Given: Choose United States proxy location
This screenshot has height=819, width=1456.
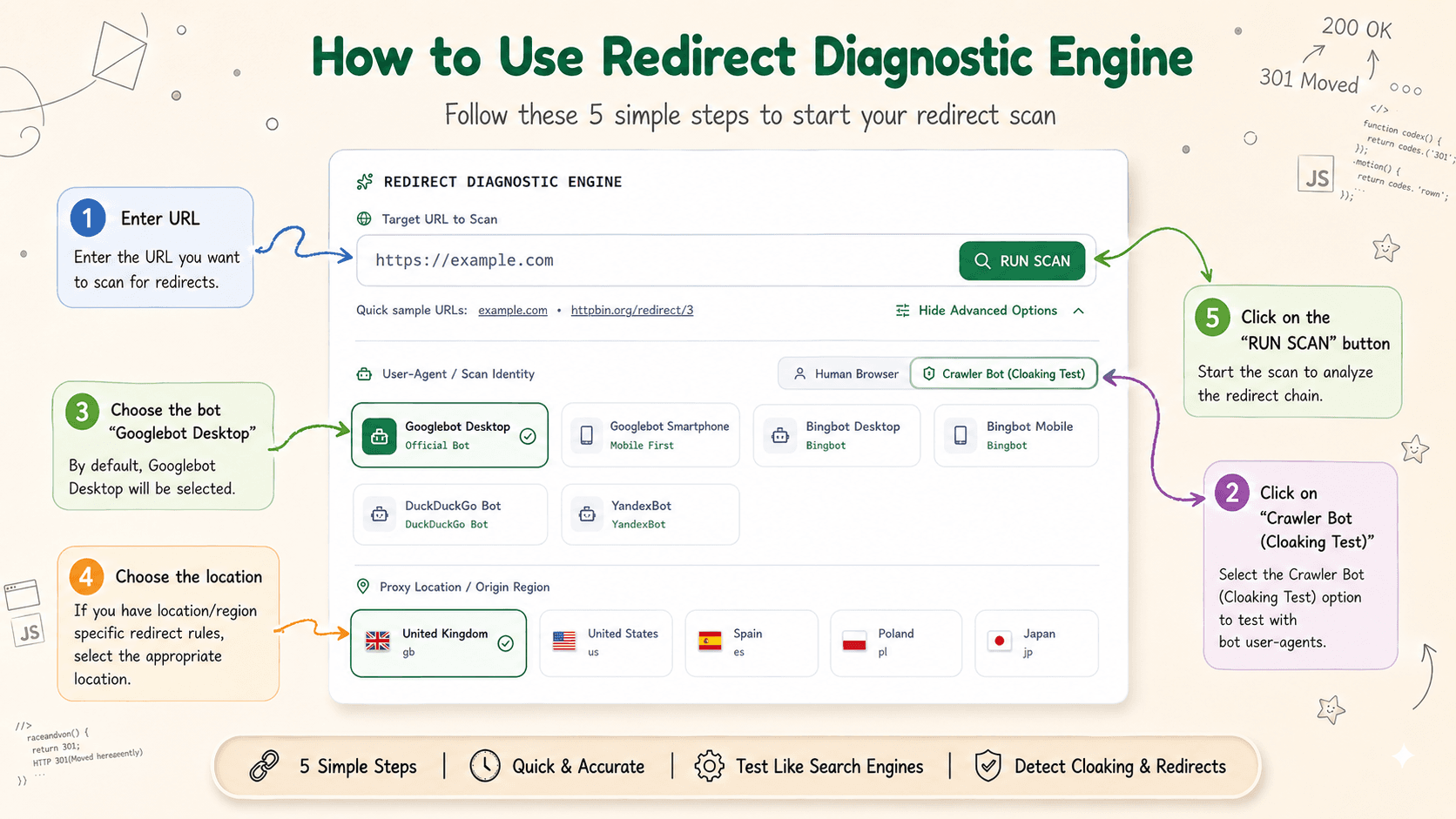Looking at the screenshot, I should pyautogui.click(x=606, y=643).
